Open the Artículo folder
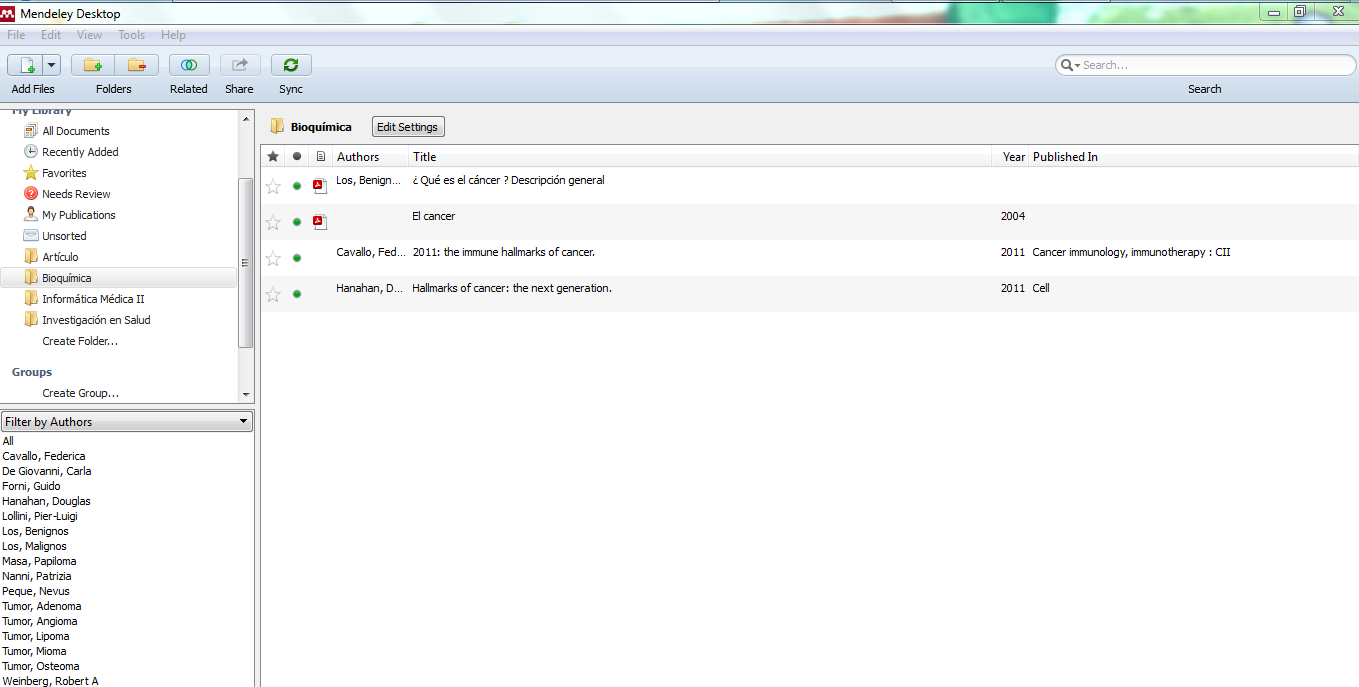Image resolution: width=1359 pixels, height=687 pixels. [x=60, y=257]
